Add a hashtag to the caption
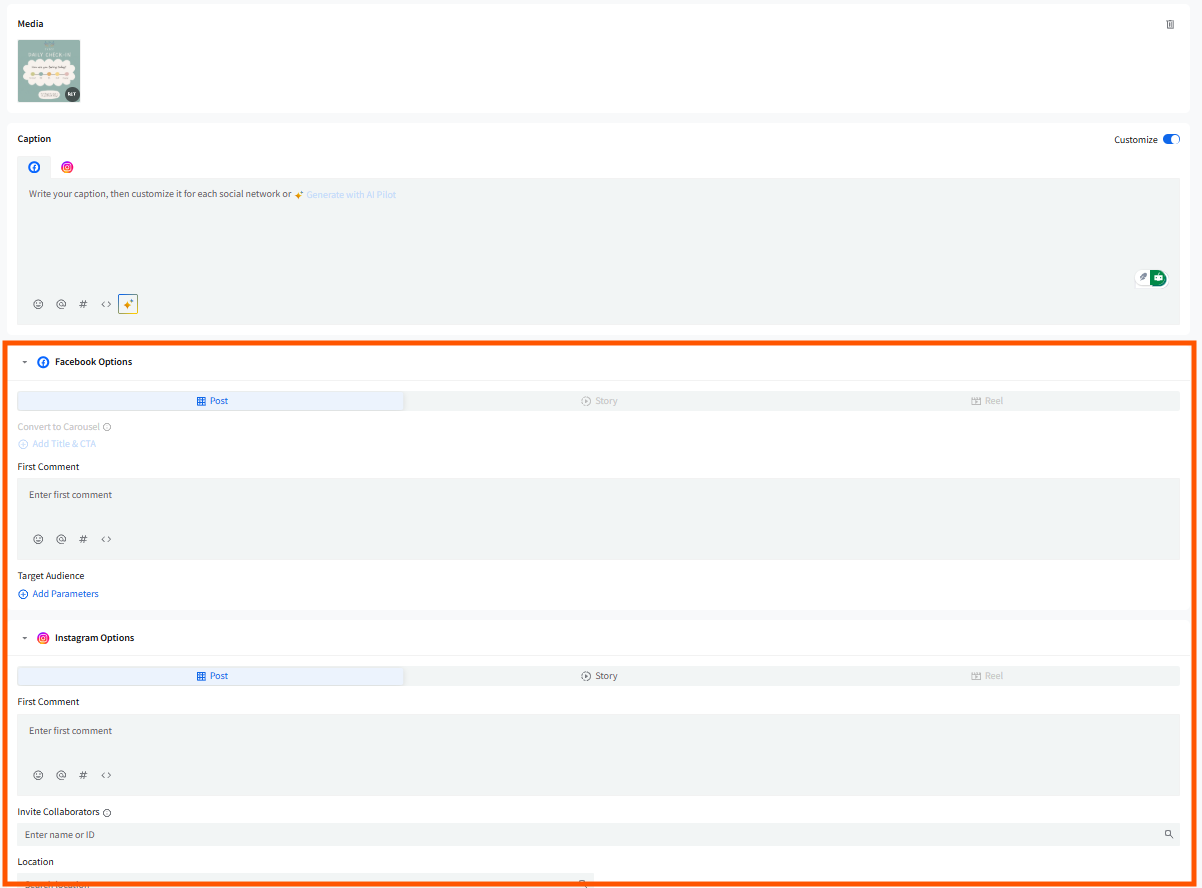1202x888 pixels. point(83,304)
